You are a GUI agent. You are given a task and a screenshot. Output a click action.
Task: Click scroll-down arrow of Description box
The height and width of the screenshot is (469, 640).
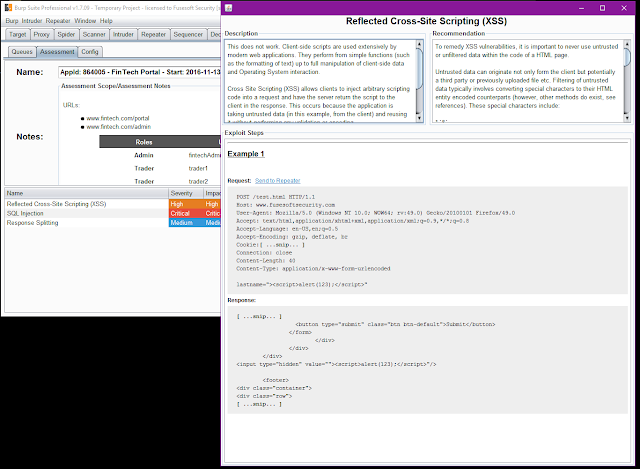coord(419,118)
